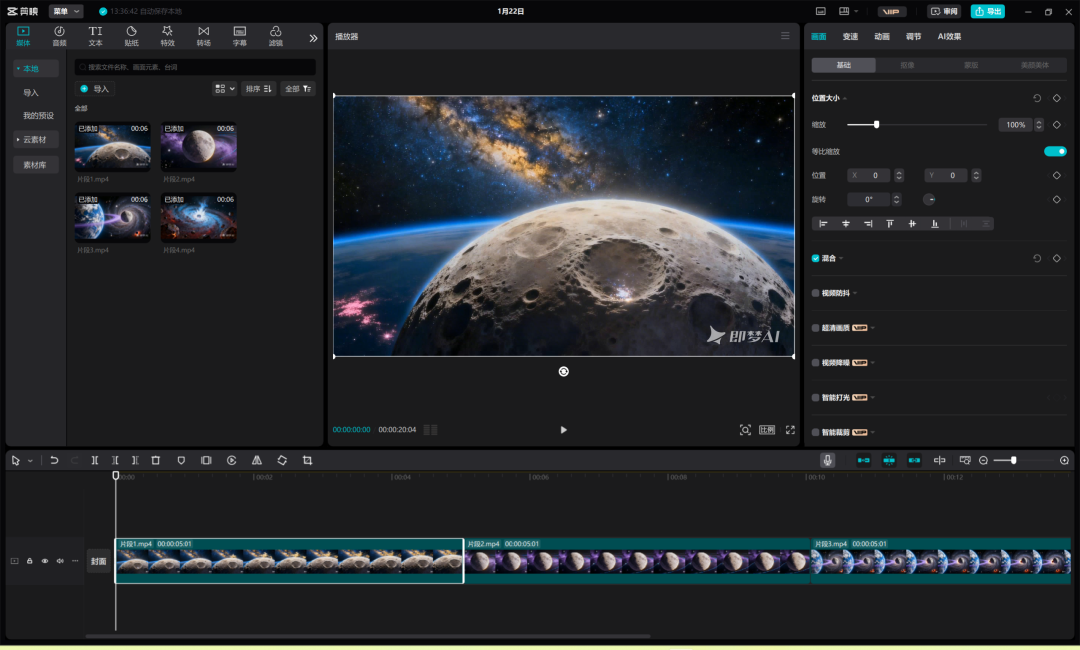Viewport: 1080px width, 650px height.
Task: Hide the track using the eye icon
Action: (45, 561)
